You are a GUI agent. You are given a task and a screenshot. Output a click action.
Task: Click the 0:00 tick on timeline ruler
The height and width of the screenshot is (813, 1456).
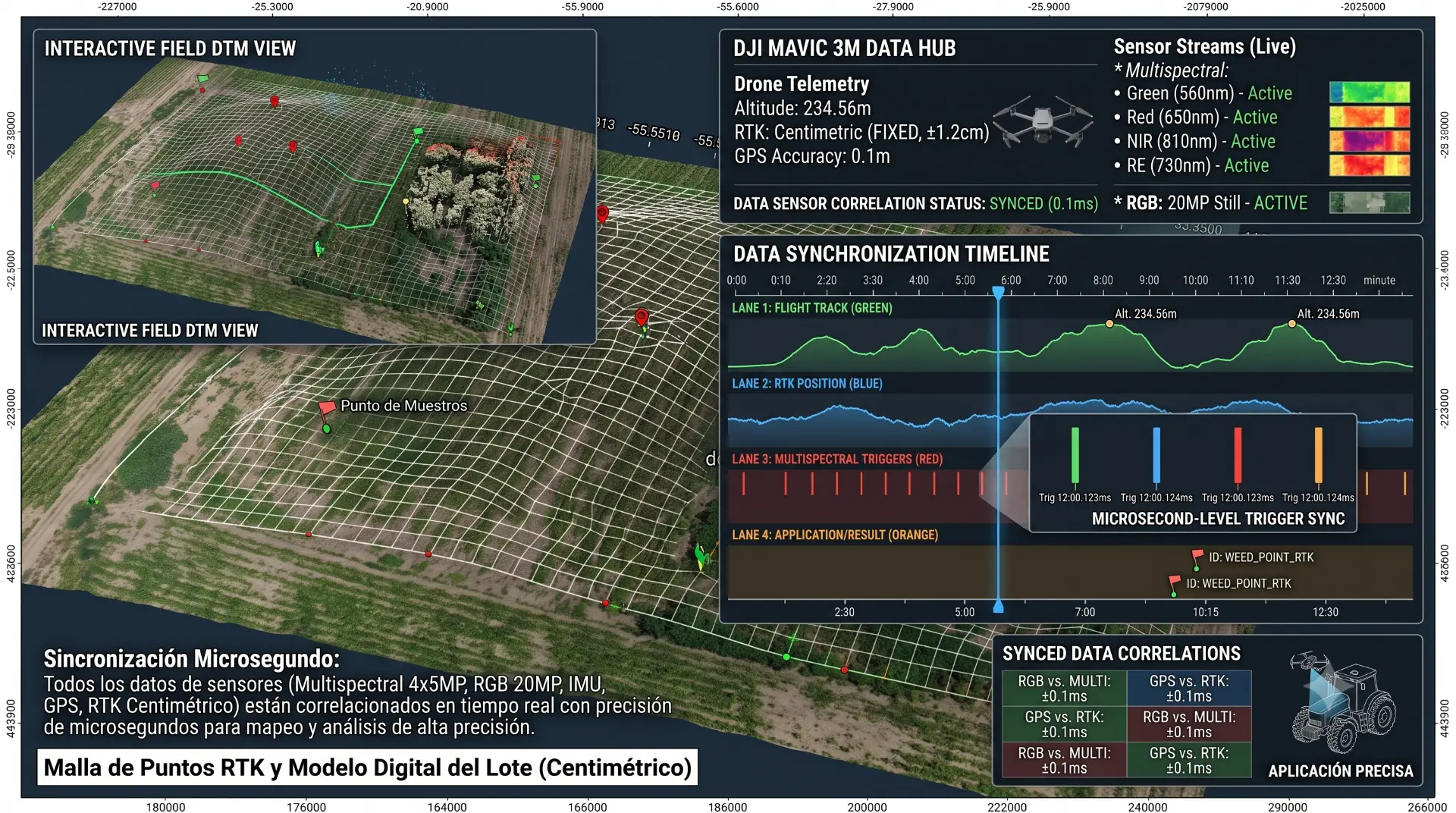[736, 281]
